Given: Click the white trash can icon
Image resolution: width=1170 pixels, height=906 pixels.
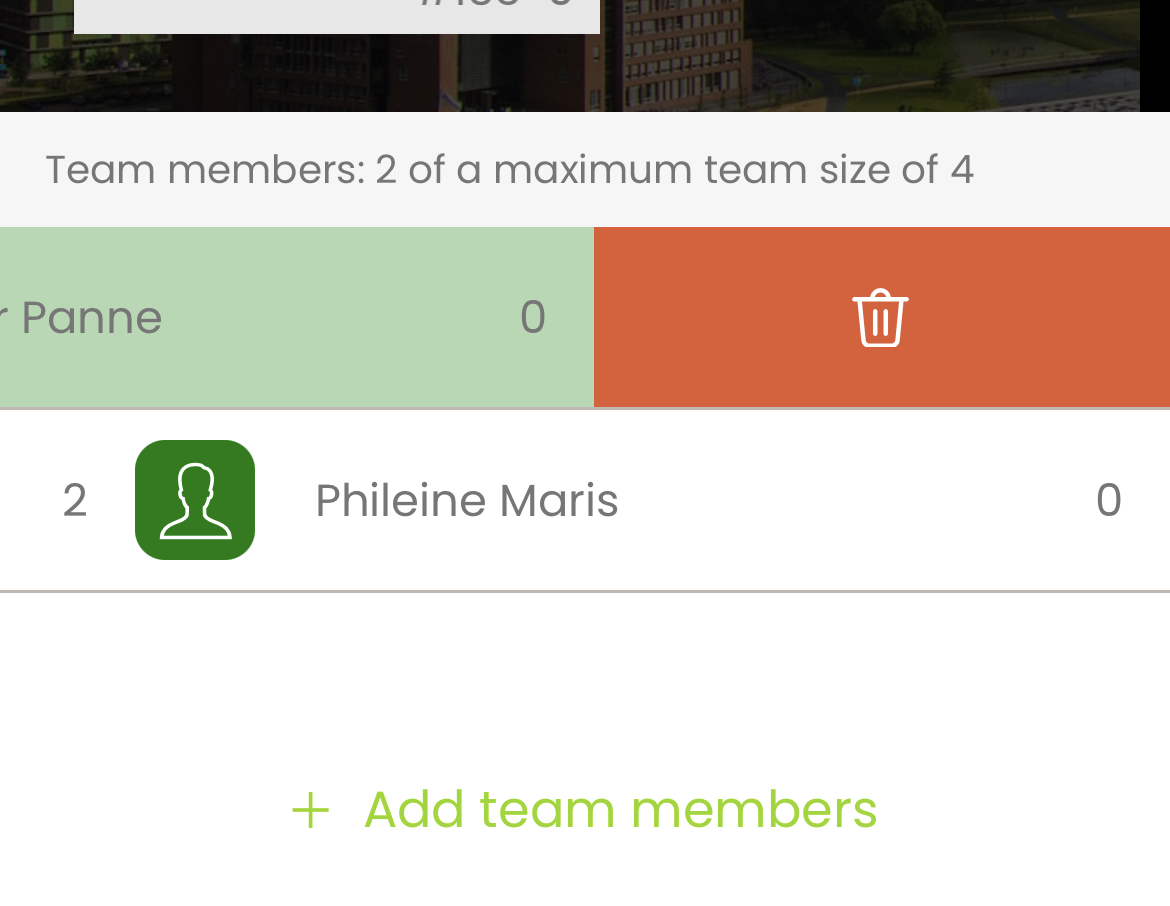Looking at the screenshot, I should pyautogui.click(x=880, y=318).
